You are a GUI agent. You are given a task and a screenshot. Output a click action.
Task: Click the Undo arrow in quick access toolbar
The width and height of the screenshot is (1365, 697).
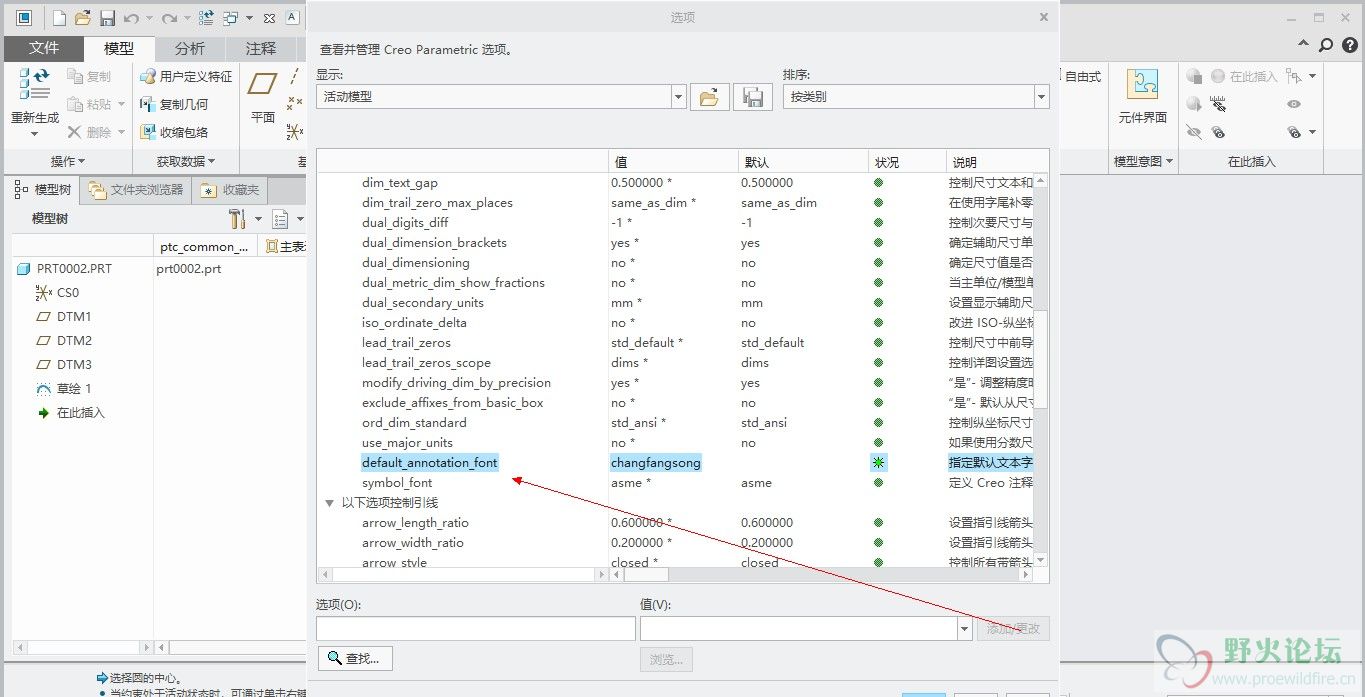coord(130,18)
